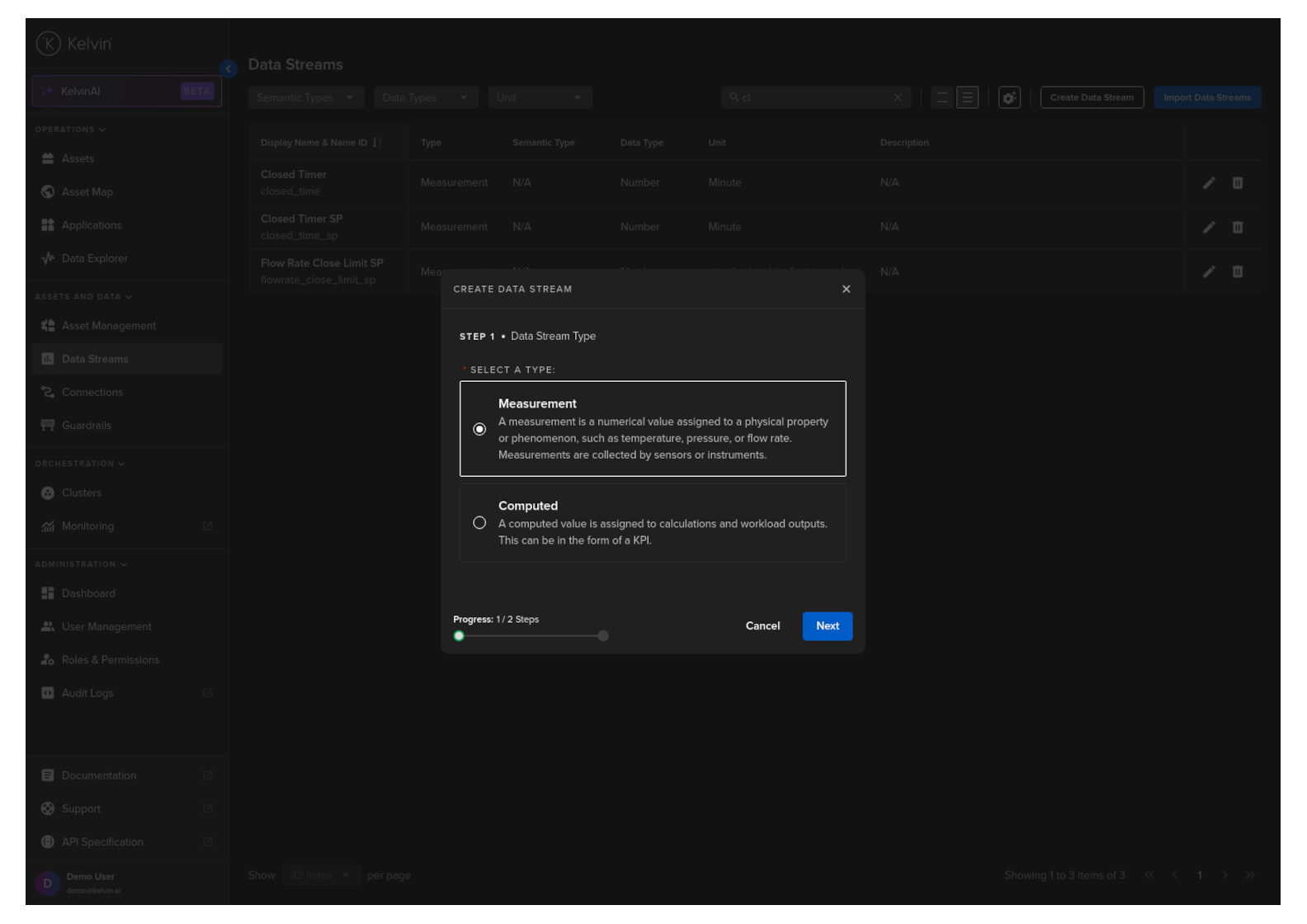Switch to expanded row density view
Screen dimensions: 1307x924
[967, 97]
